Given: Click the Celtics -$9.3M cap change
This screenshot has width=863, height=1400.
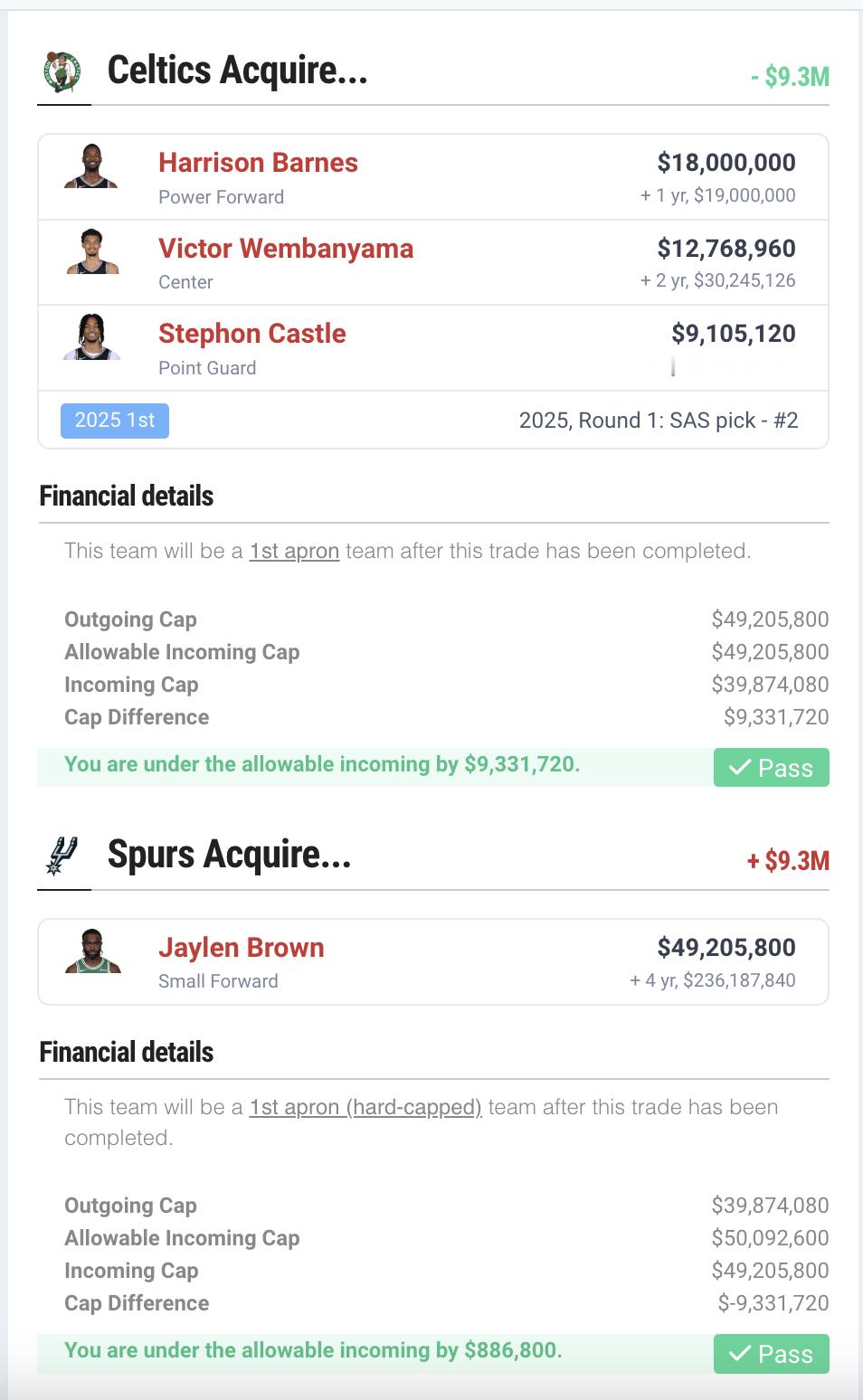Looking at the screenshot, I should 790,77.
